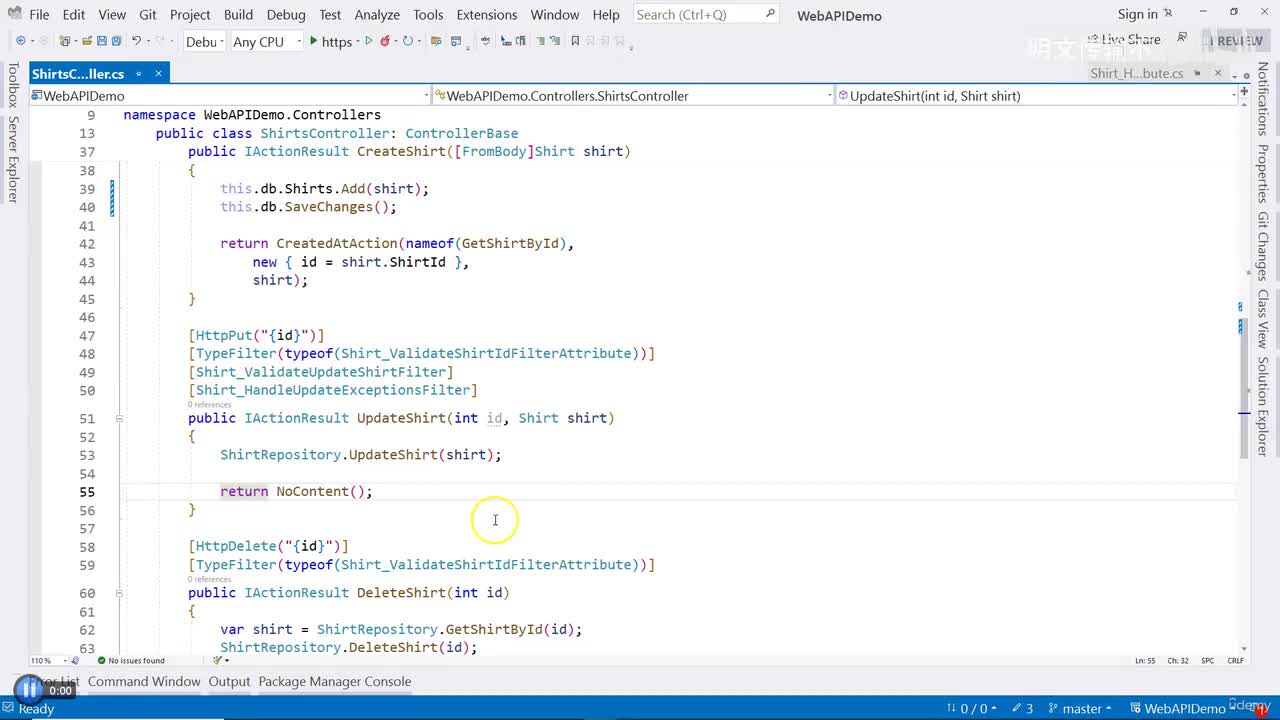The width and height of the screenshot is (1280, 720).
Task: Save the current file with the disk icon
Action: tap(101, 41)
